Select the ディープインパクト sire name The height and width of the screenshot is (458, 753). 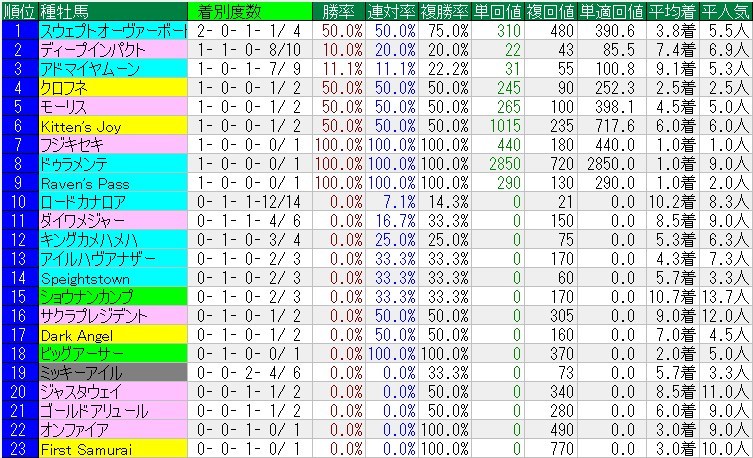(x=113, y=50)
